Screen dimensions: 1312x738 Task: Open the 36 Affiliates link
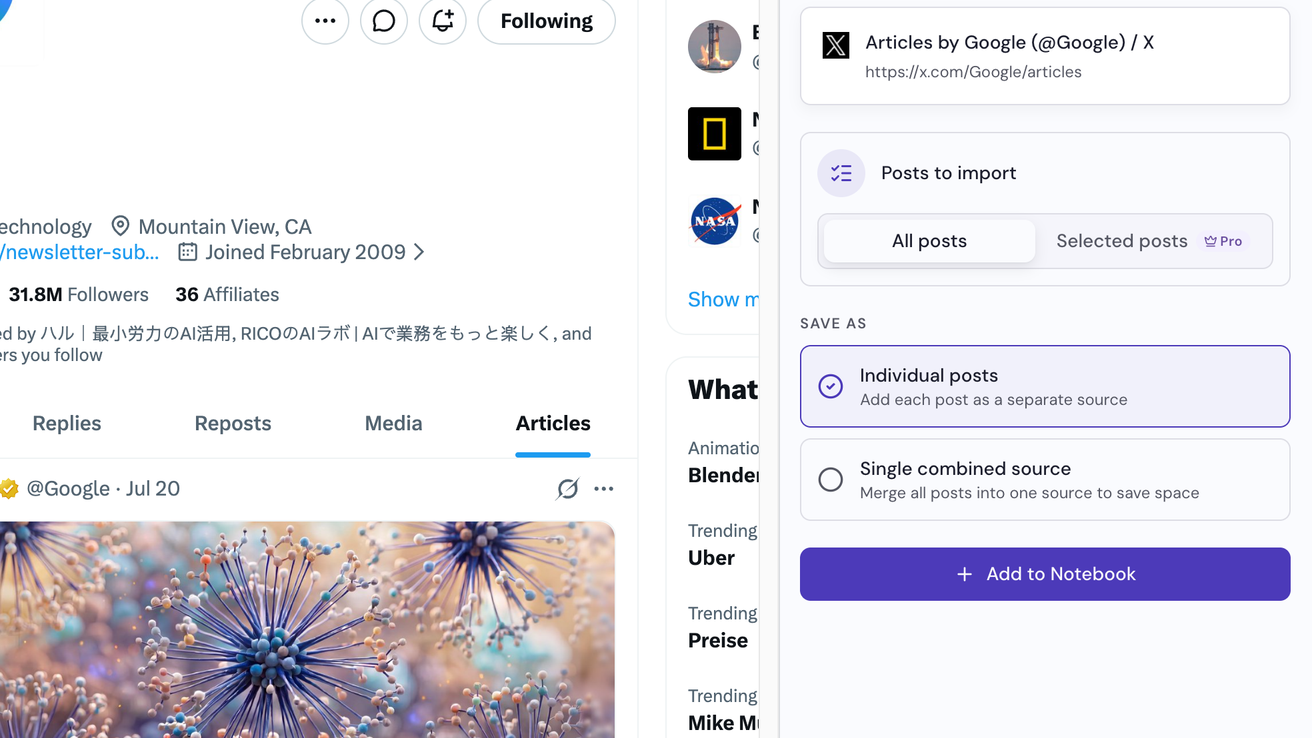click(x=227, y=295)
